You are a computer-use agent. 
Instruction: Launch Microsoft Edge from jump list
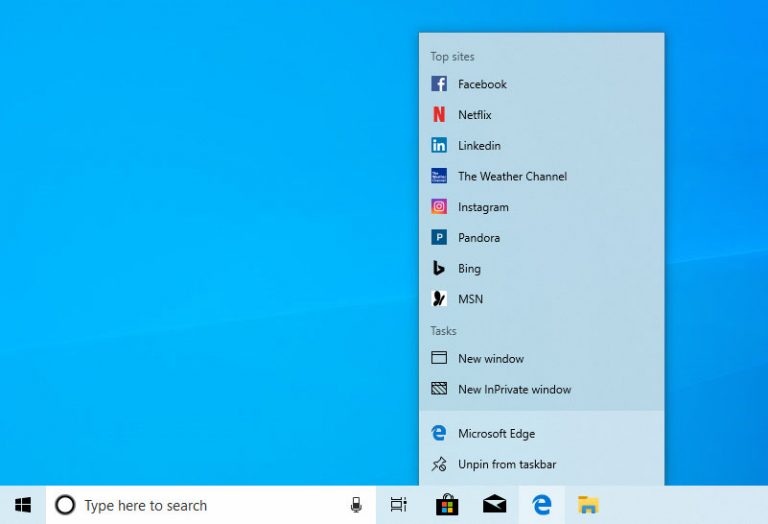[x=496, y=434]
